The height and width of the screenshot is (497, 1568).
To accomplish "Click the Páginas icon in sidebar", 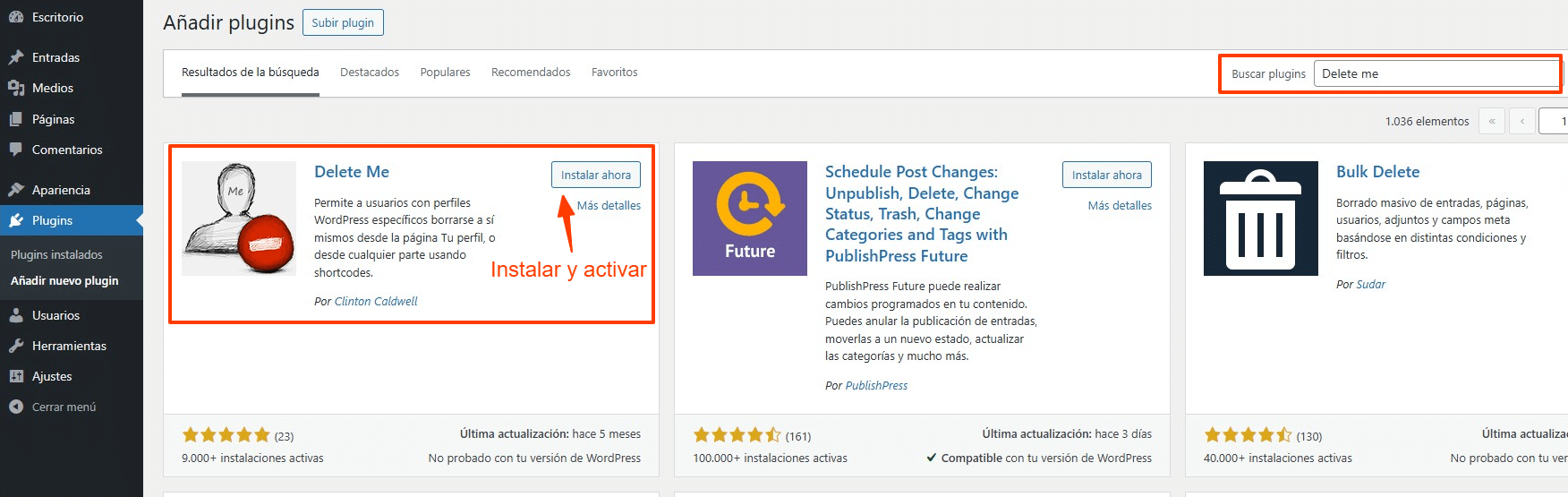I will 16,119.
